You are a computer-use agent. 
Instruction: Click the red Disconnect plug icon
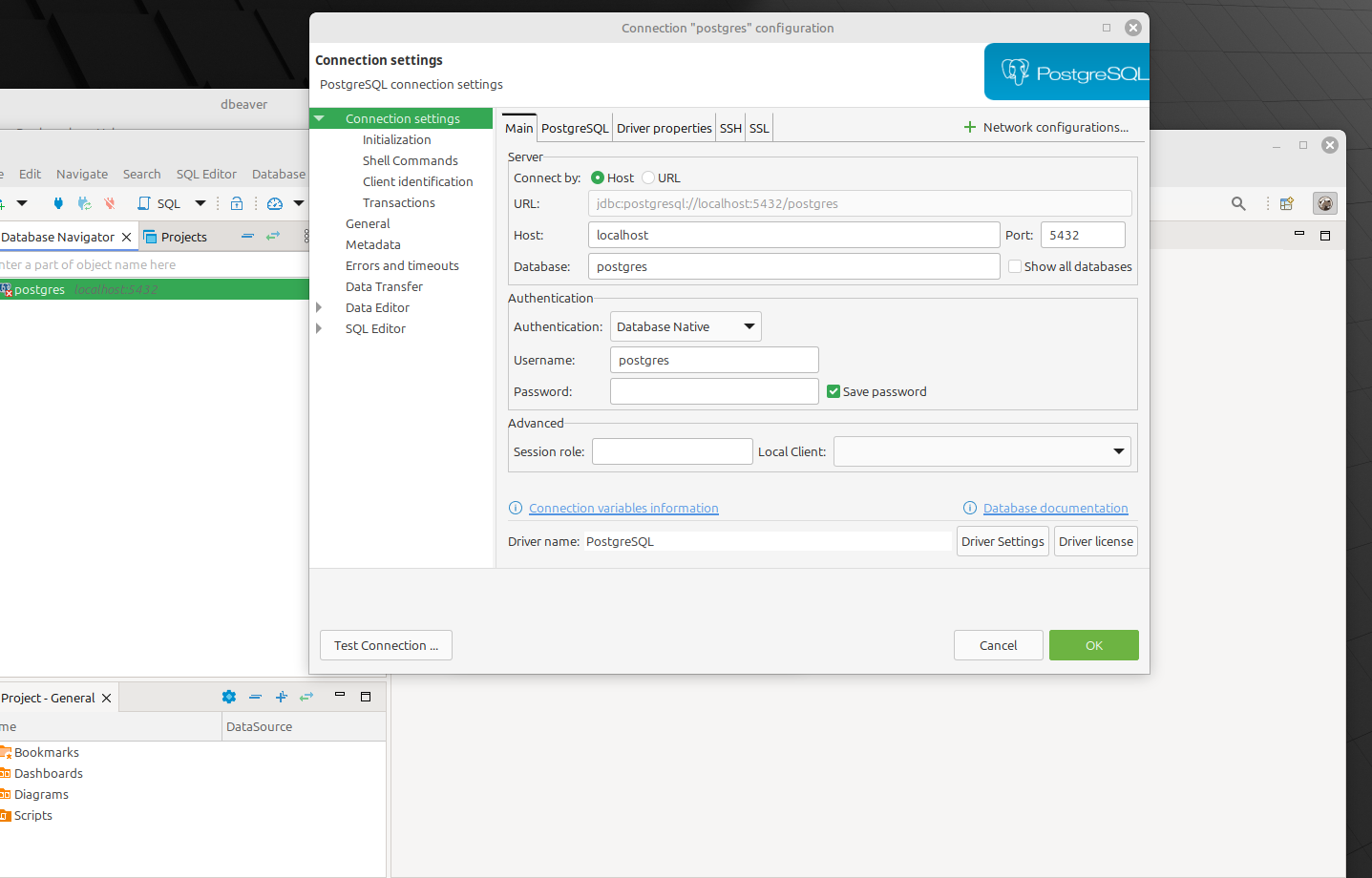110,203
